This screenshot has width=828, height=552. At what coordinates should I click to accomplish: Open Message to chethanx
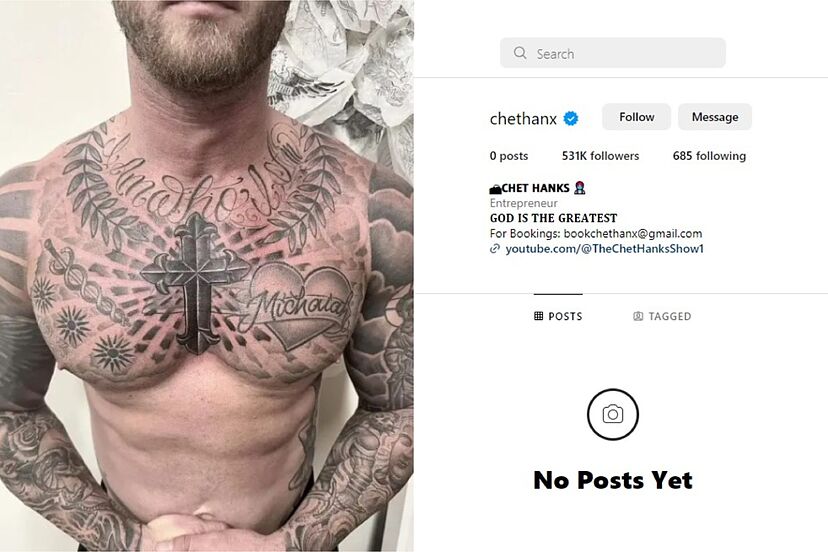[x=715, y=117]
